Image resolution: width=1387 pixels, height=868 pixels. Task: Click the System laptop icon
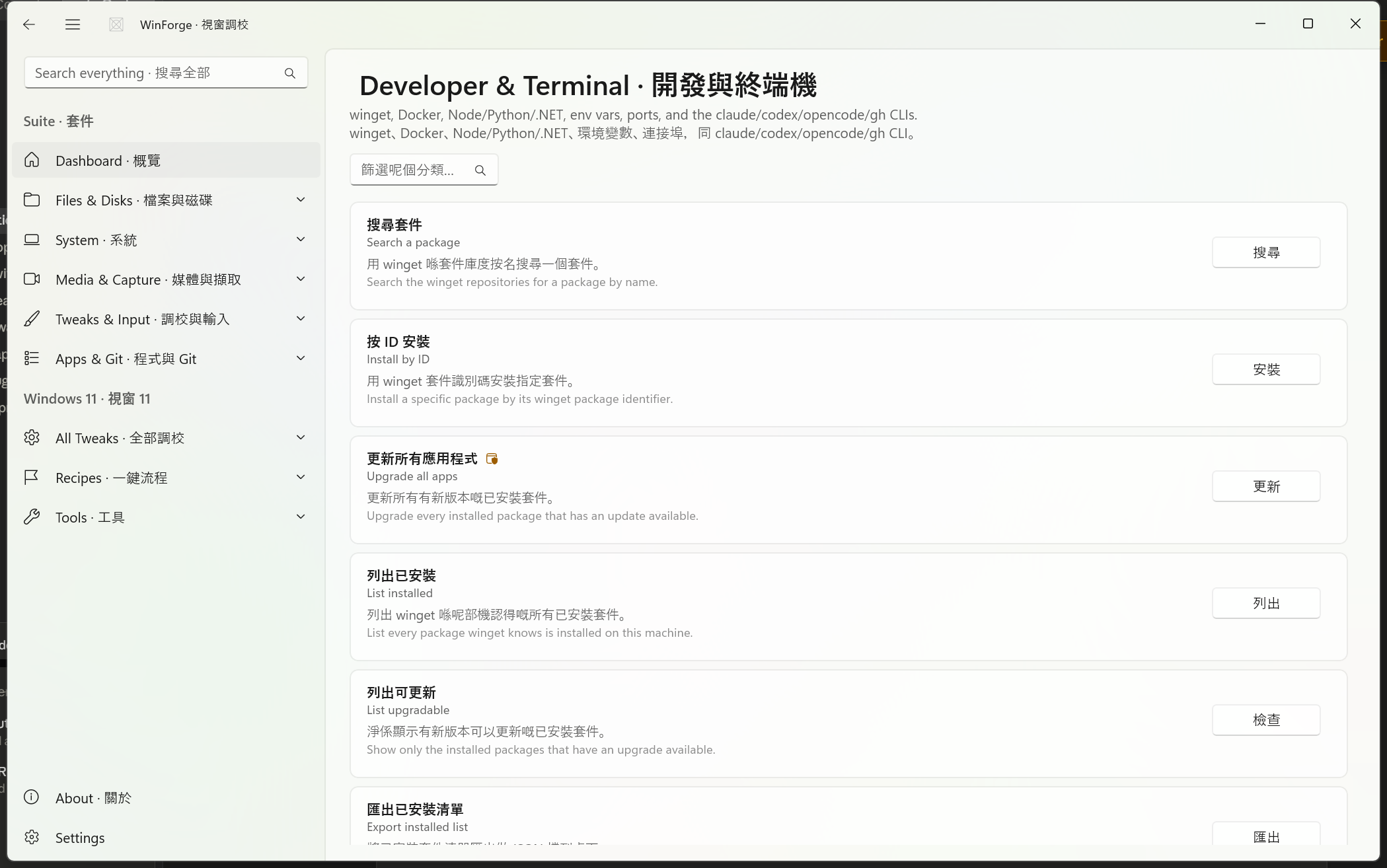tap(32, 239)
